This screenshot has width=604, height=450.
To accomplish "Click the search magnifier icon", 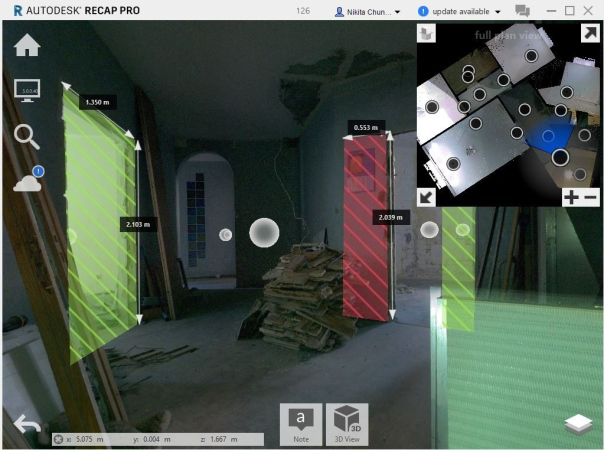I will [x=27, y=137].
